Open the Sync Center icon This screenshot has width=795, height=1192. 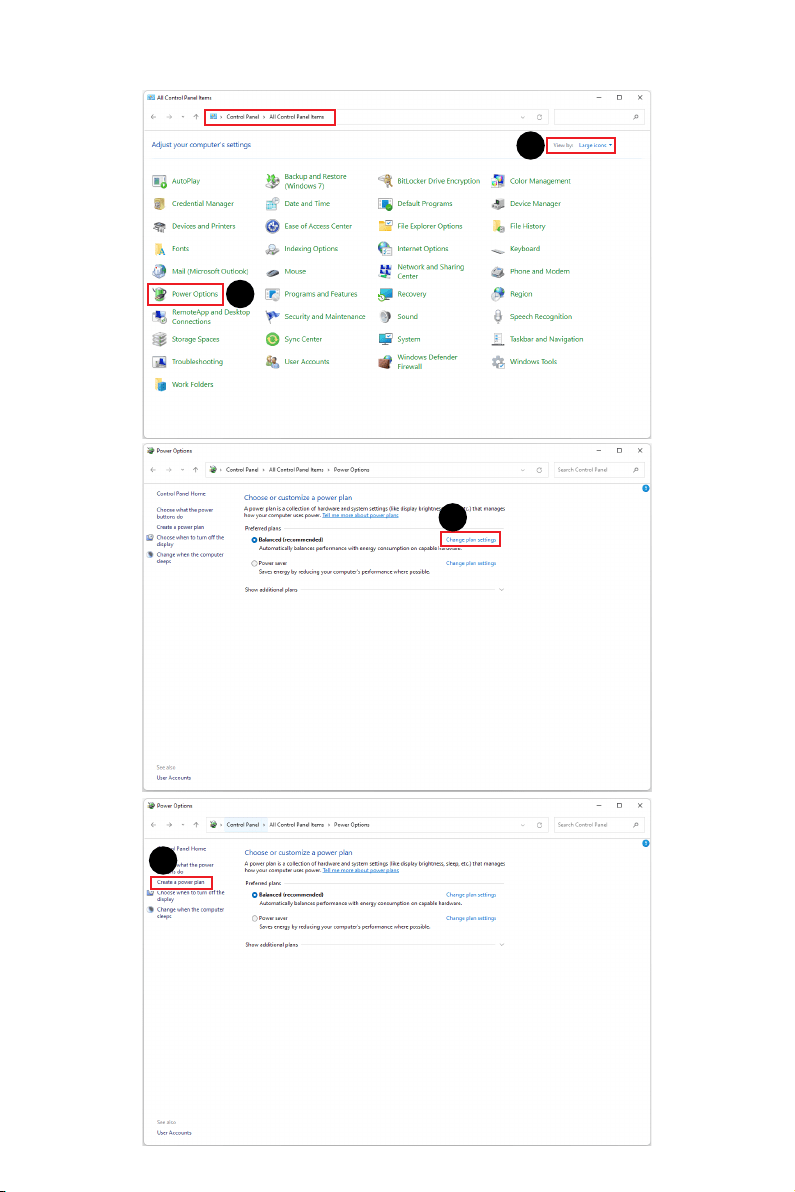(x=272, y=339)
